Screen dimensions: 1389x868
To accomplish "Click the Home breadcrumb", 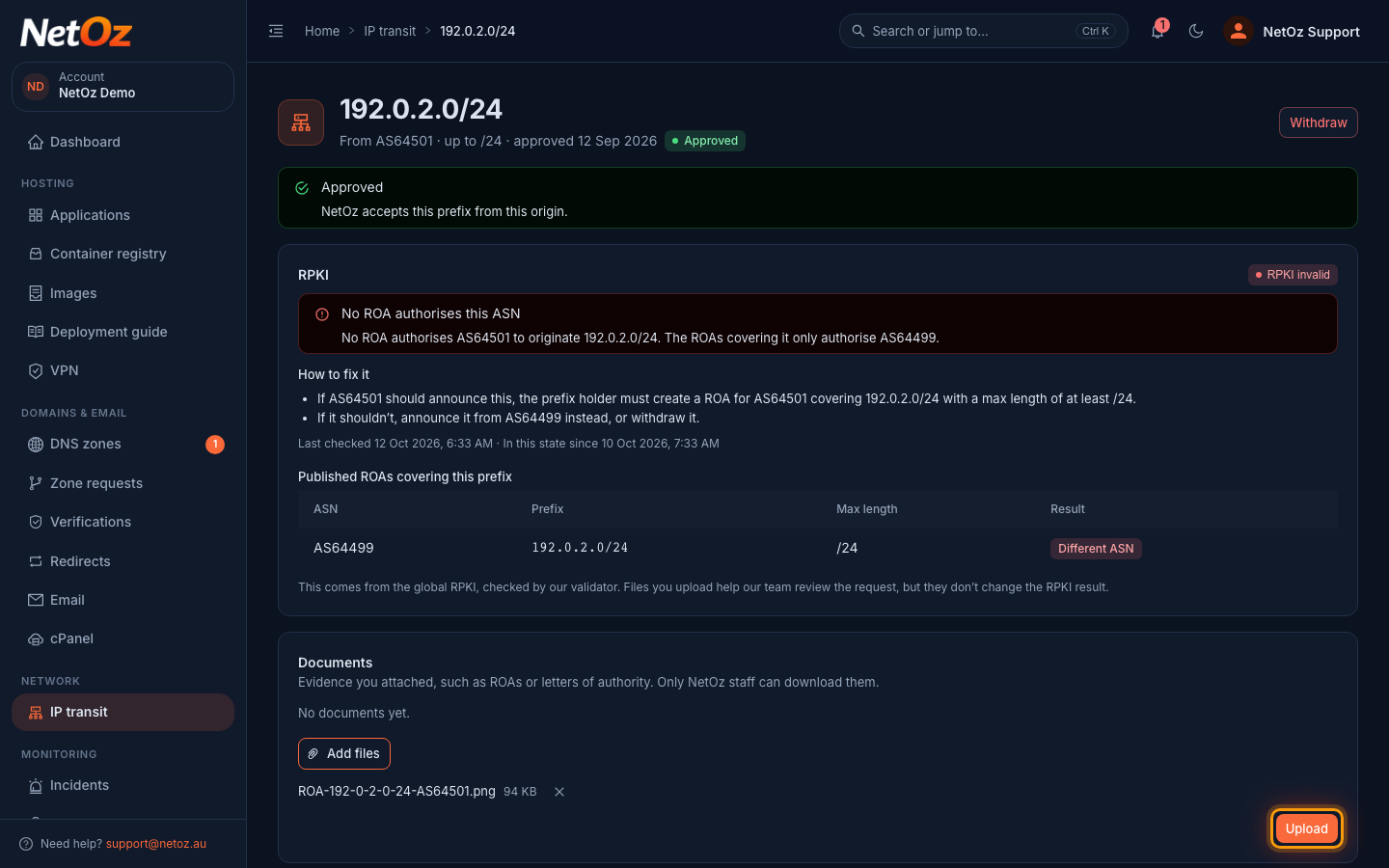I will (x=322, y=31).
